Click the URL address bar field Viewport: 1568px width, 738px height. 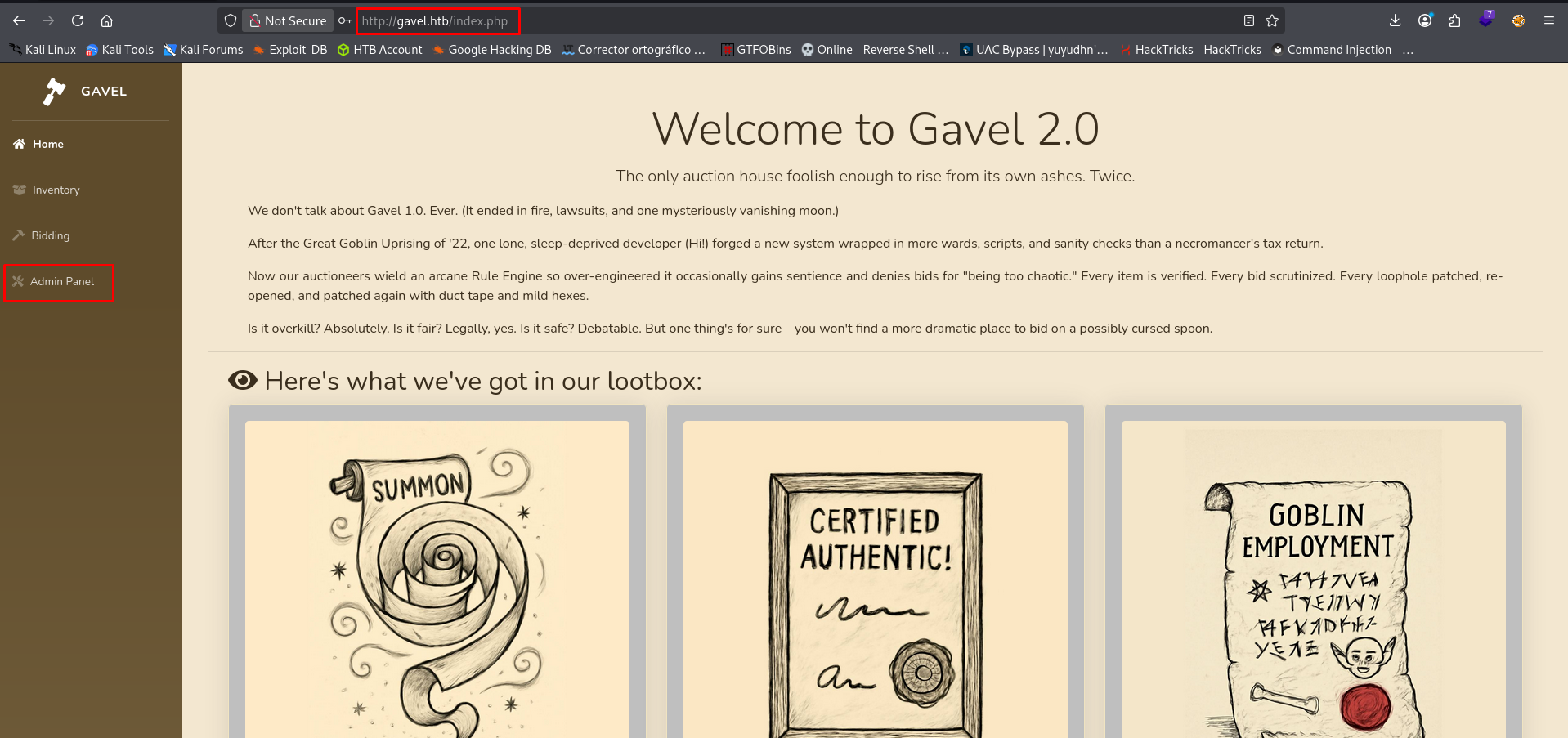(736, 20)
